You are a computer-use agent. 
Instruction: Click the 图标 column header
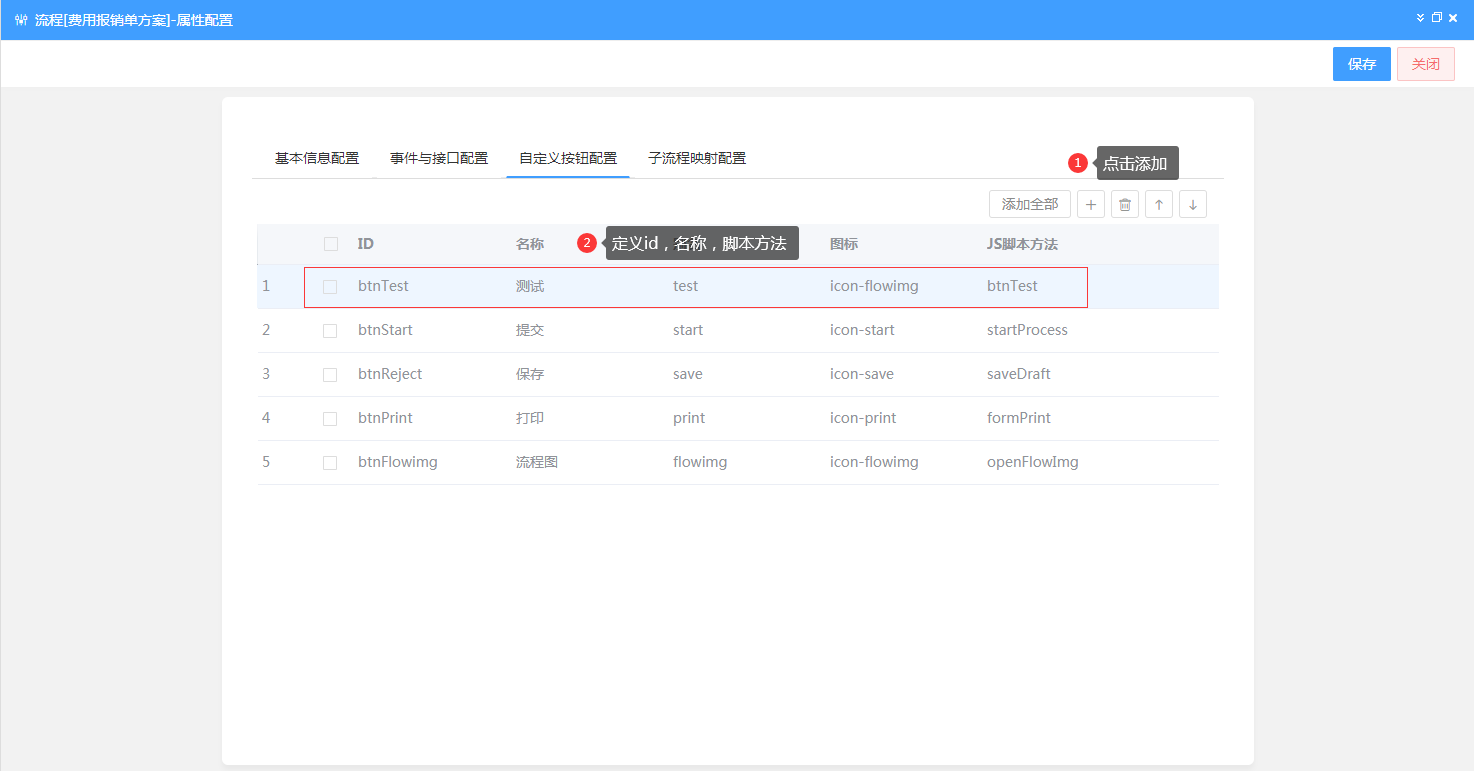(844, 244)
